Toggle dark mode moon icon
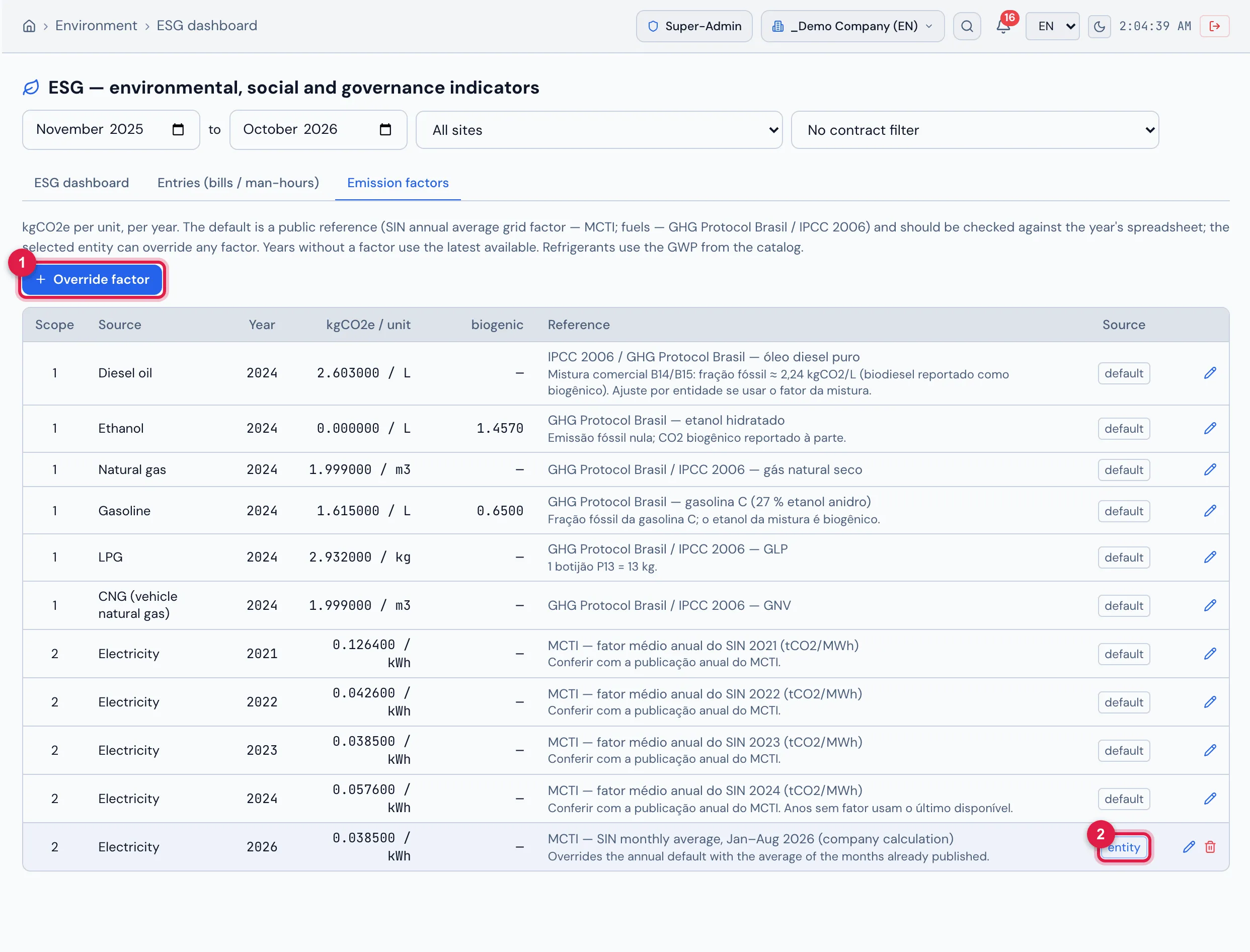Viewport: 1250px width, 952px height. point(1099,26)
